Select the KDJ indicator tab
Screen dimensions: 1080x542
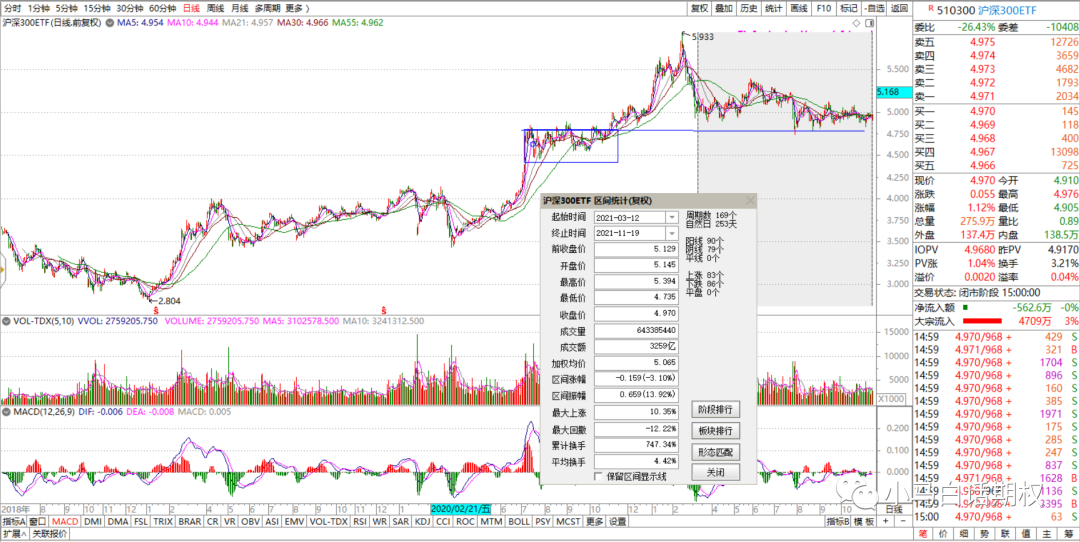423,521
